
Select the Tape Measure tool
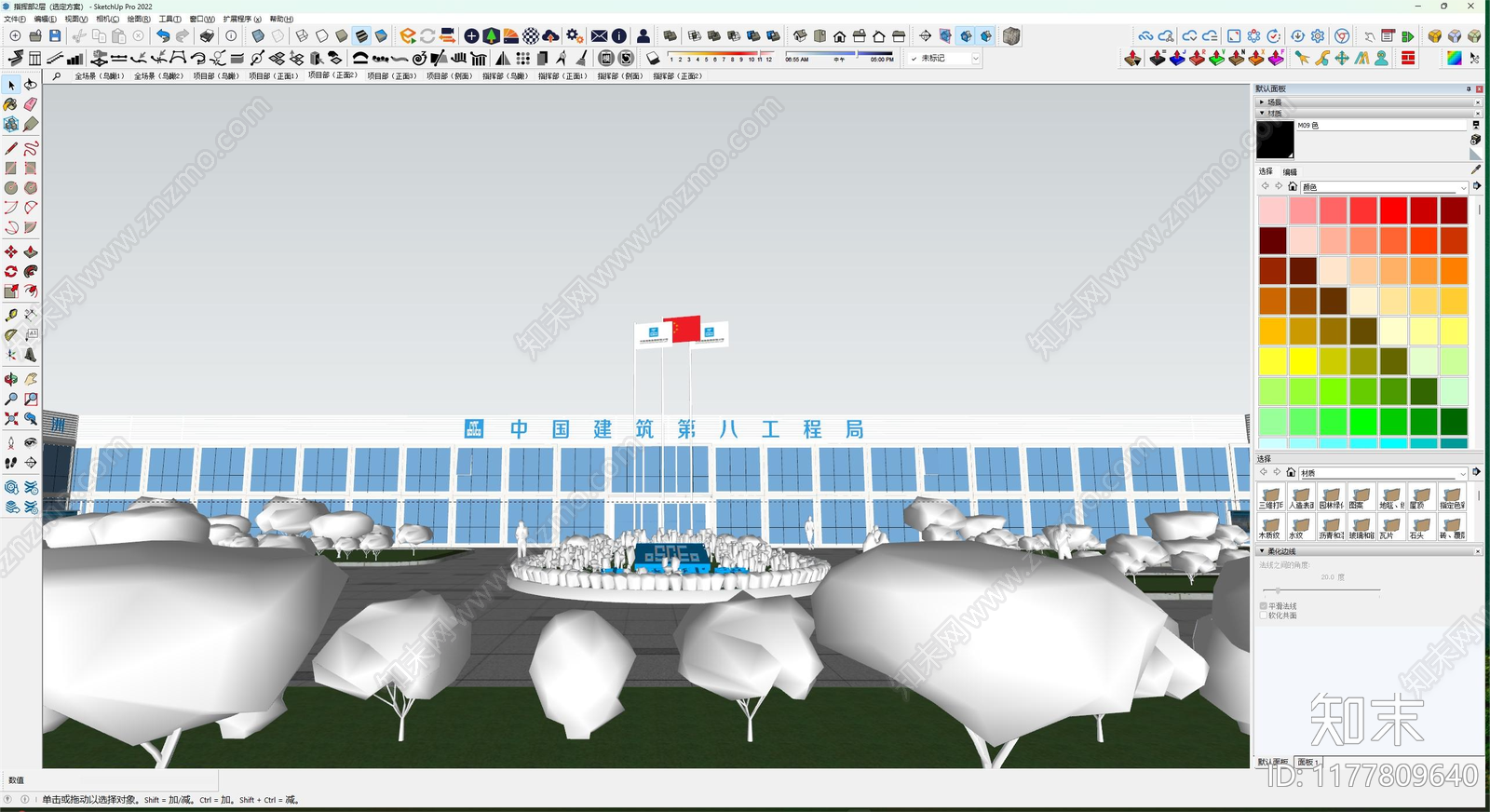click(x=11, y=316)
